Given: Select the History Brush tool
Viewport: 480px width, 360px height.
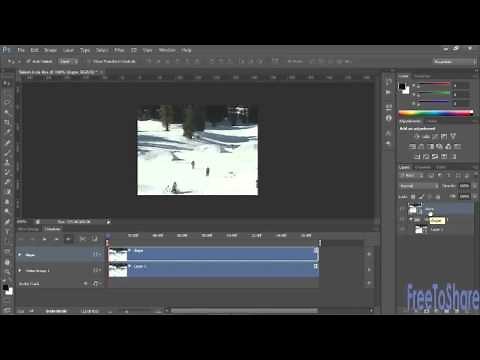Looking at the screenshot, I should tap(7, 172).
